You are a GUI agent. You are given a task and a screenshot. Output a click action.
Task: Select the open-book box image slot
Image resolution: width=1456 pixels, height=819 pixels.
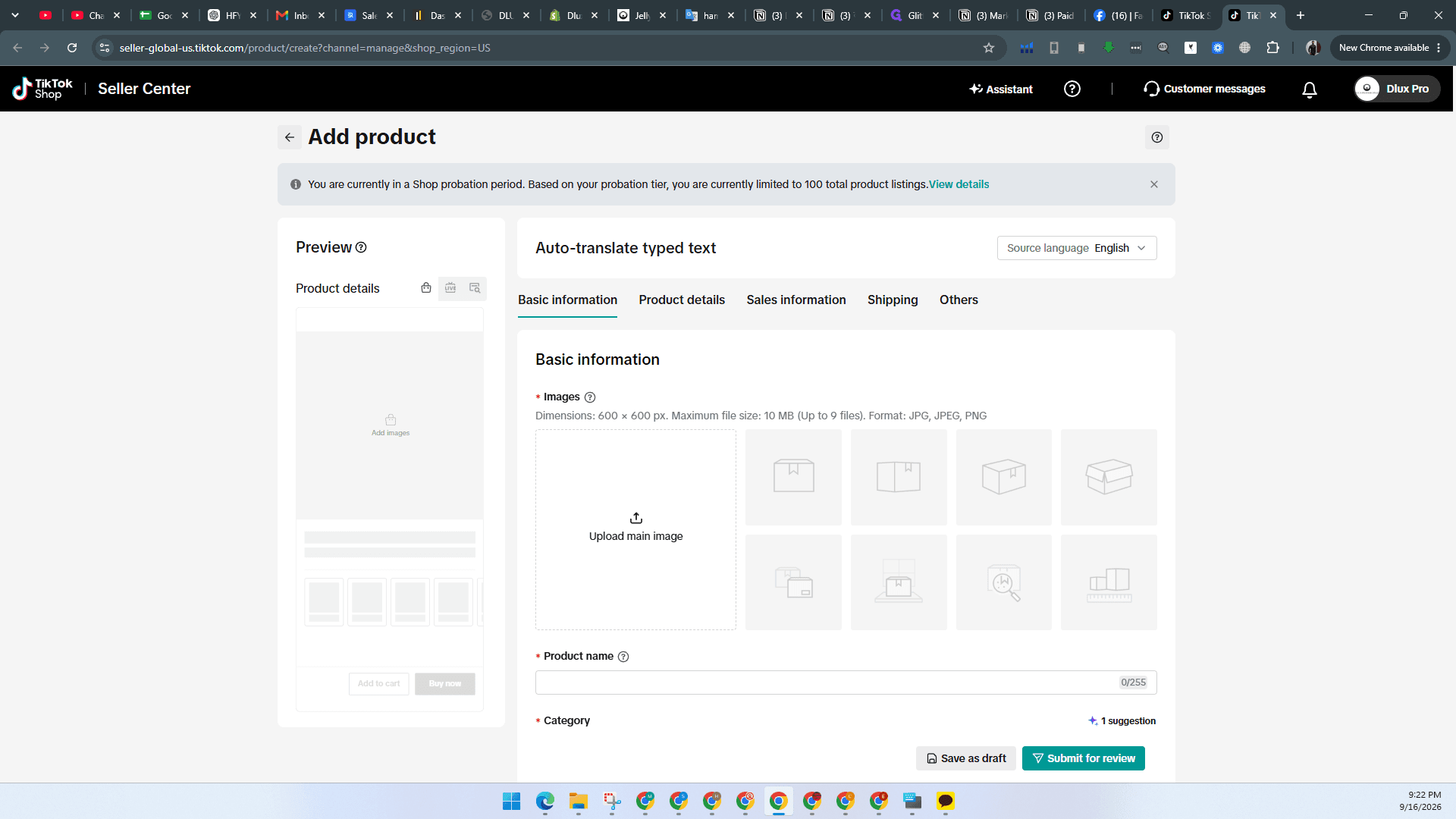click(899, 477)
